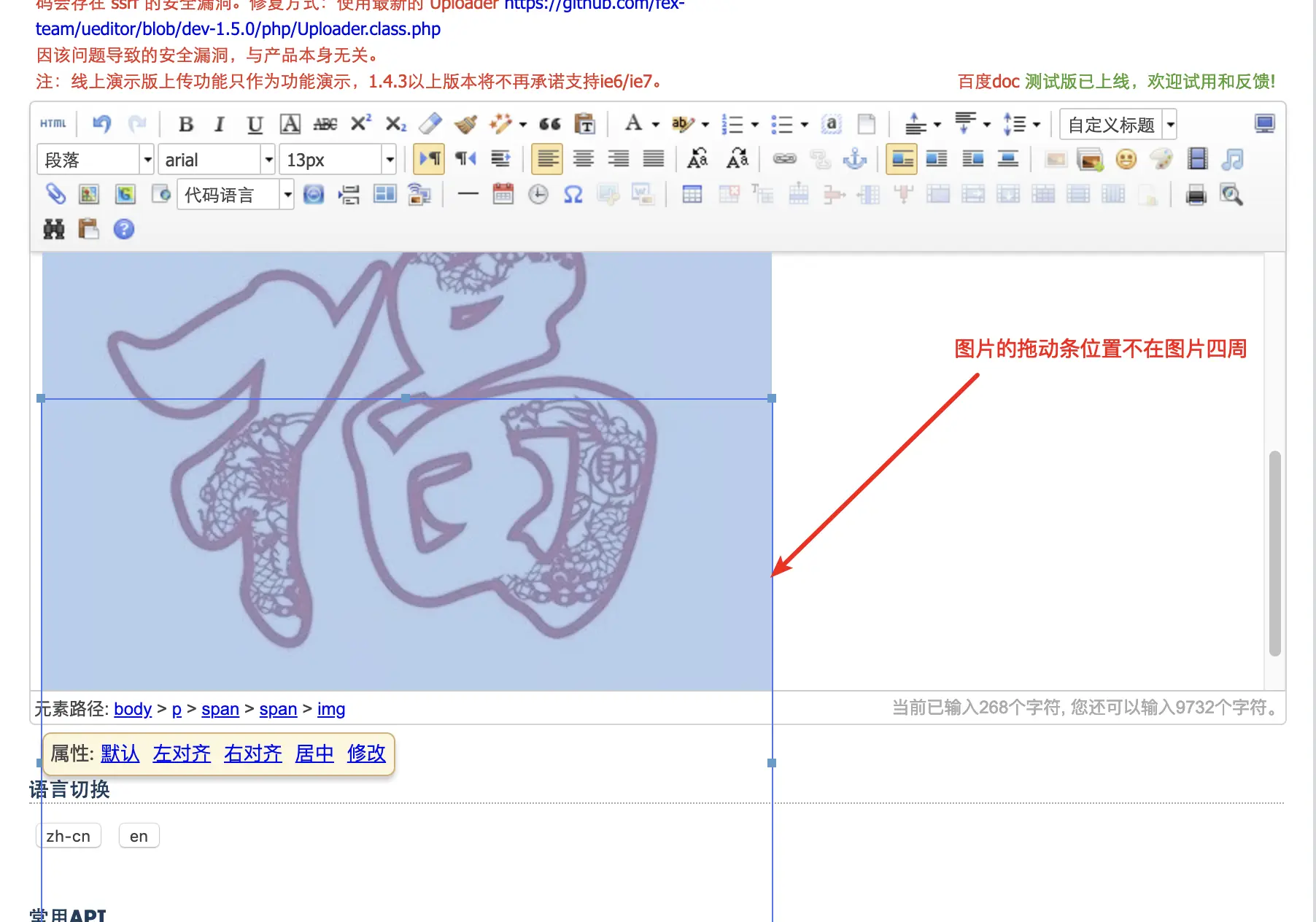Insert an emoticon smiley
Screen dimensions: 1316x922
point(1126,159)
